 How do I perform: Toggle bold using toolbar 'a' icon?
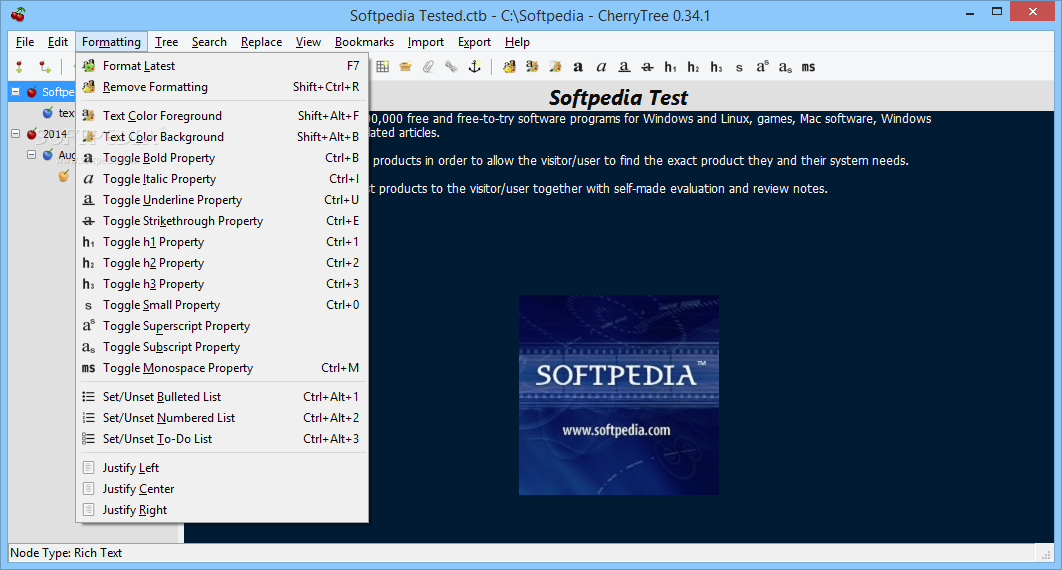pos(578,66)
